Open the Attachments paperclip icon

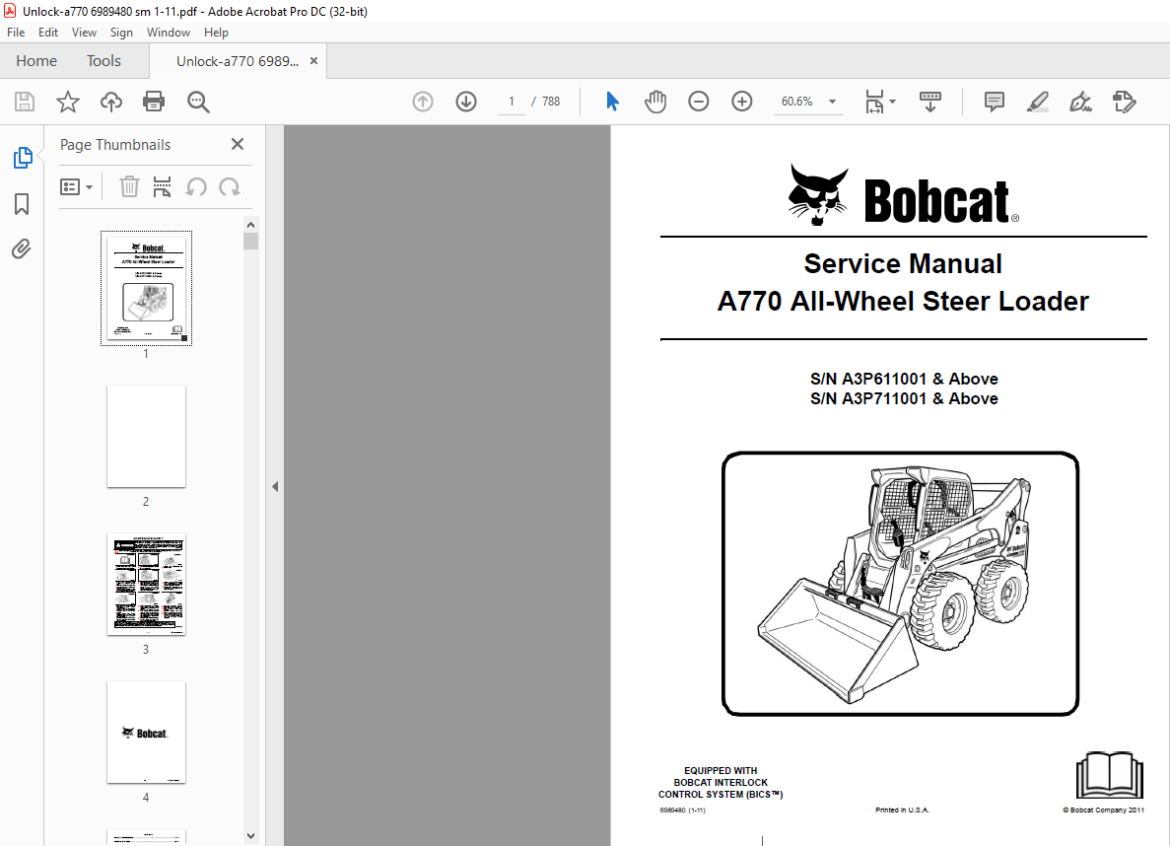pyautogui.click(x=22, y=248)
